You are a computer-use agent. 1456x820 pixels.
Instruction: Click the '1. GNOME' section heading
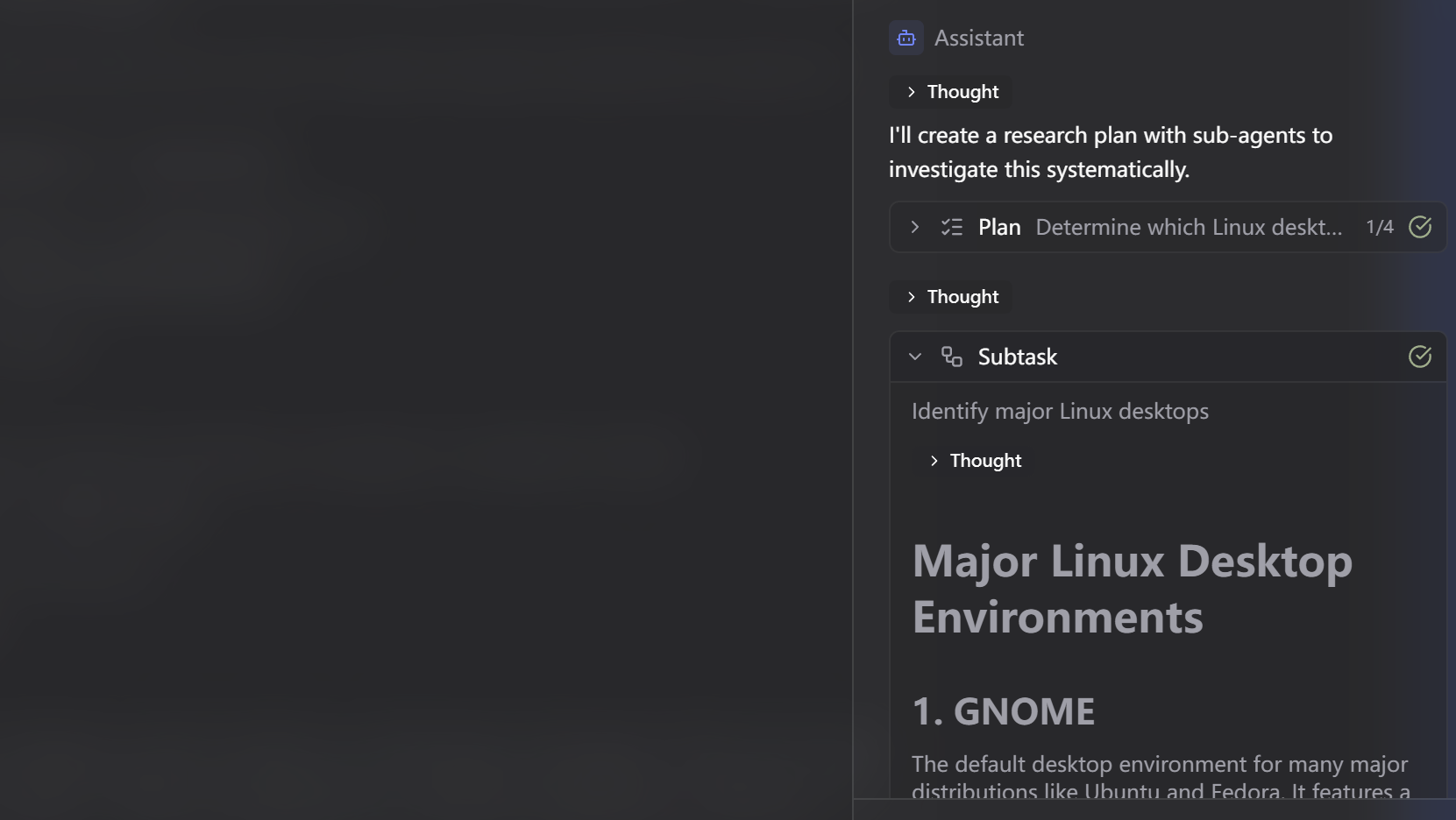[1003, 711]
